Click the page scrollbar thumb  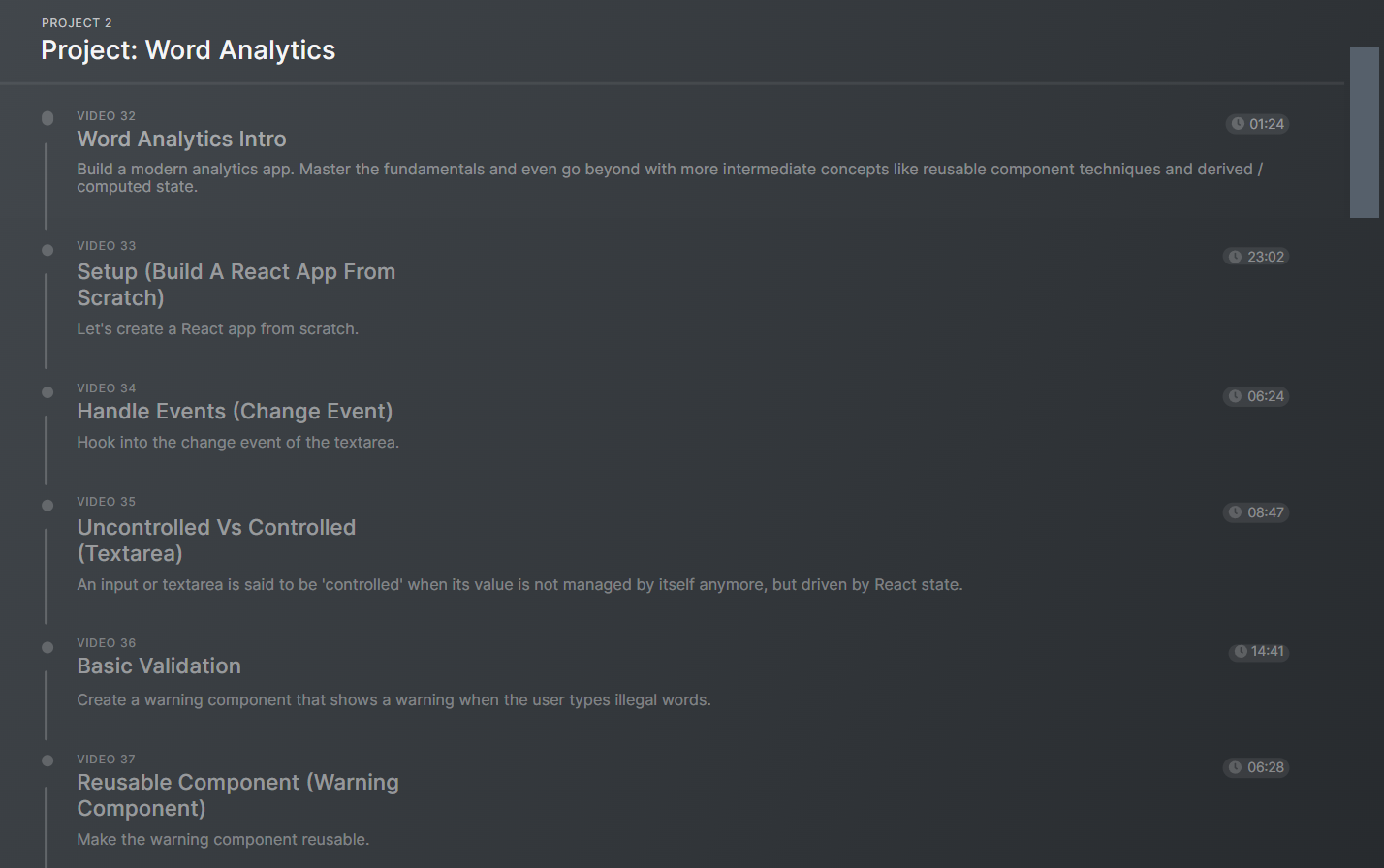pos(1364,133)
